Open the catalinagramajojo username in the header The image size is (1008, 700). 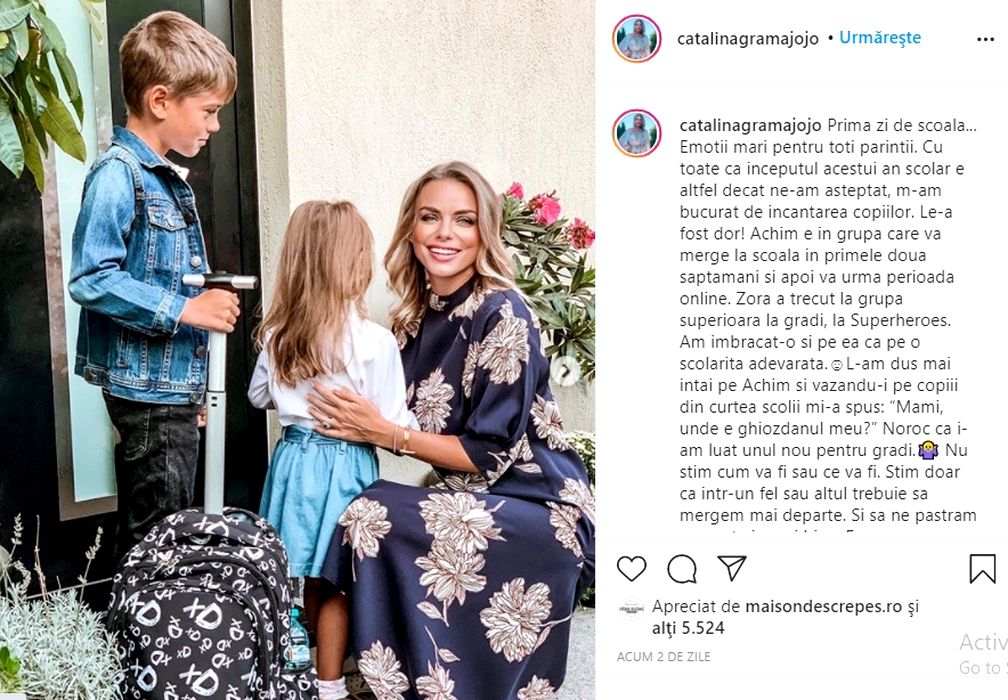coord(748,39)
